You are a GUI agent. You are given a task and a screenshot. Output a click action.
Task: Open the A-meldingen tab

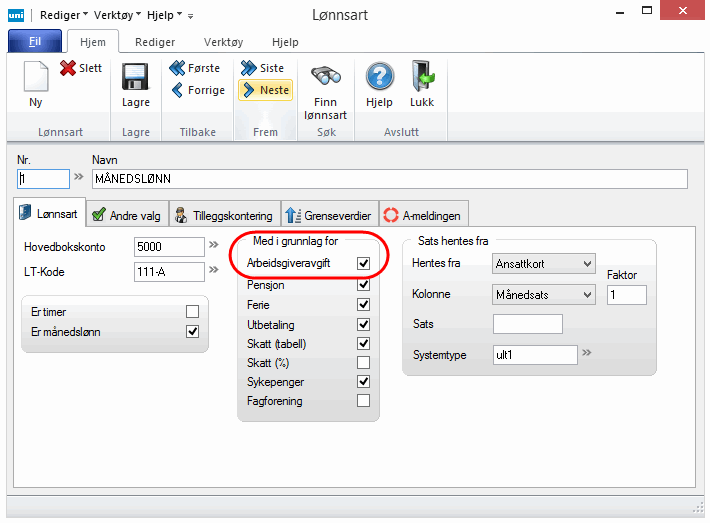pos(424,215)
